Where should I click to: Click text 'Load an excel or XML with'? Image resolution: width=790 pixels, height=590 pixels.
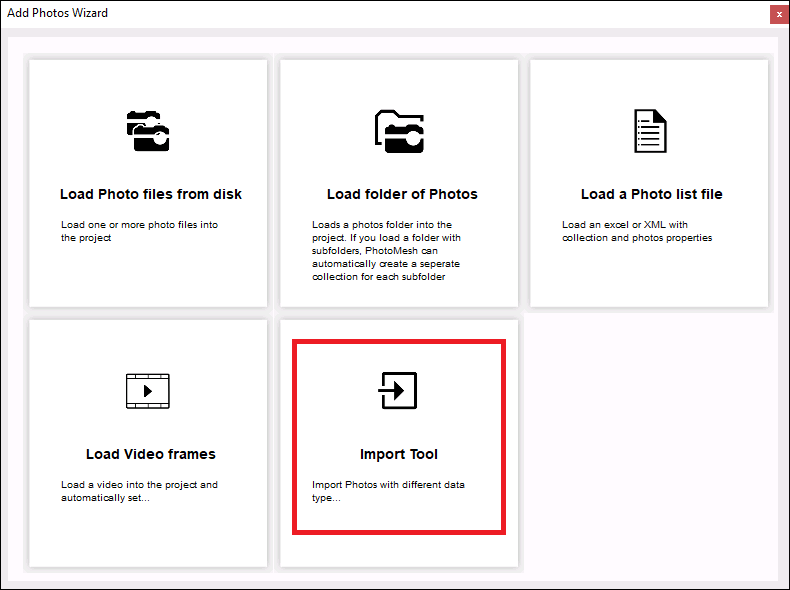click(x=625, y=225)
